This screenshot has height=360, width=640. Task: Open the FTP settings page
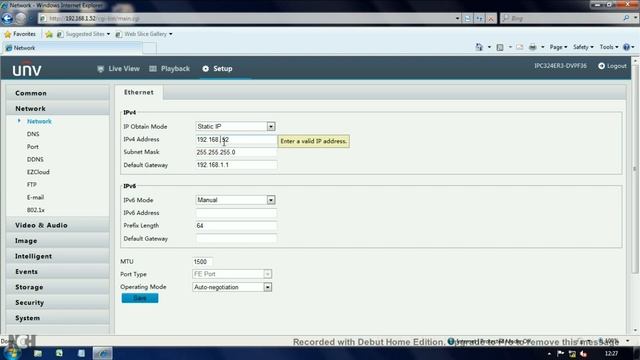click(32, 184)
